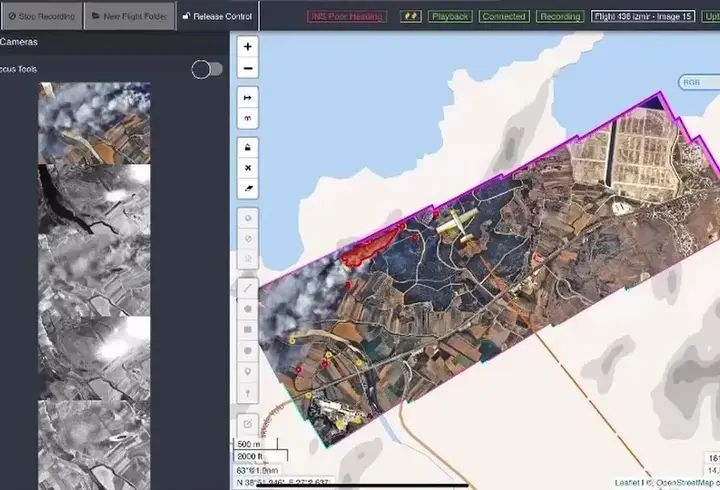Open the RGB layer selector
The height and width of the screenshot is (490, 720).
pyautogui.click(x=699, y=82)
